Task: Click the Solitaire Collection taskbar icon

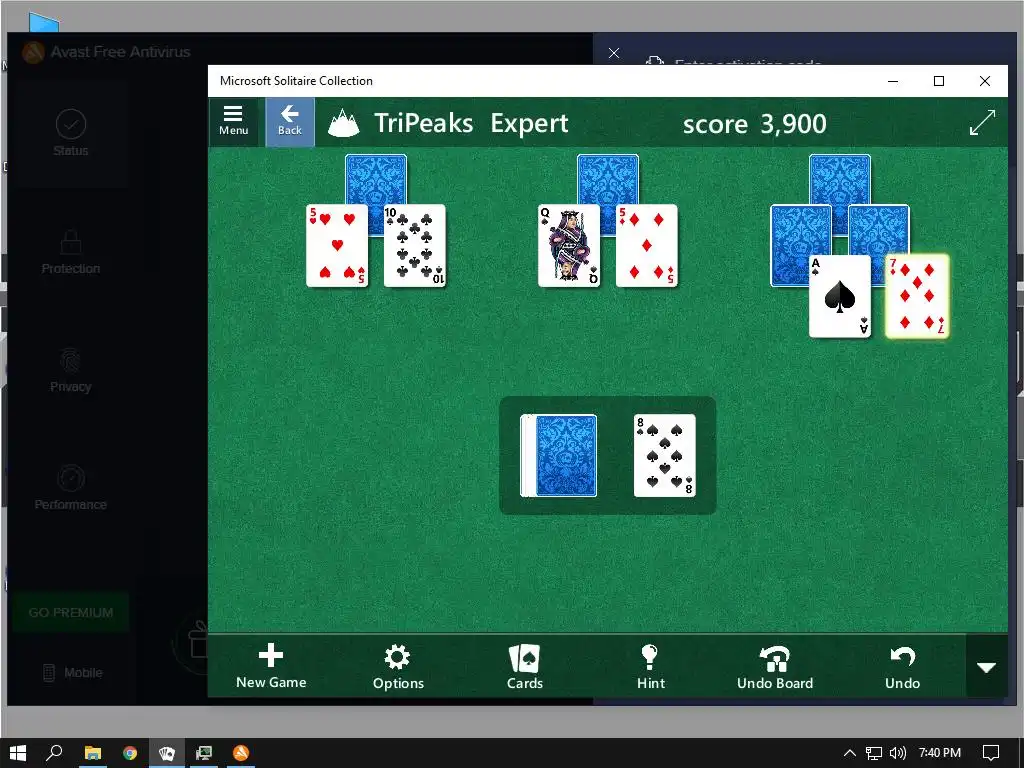Action: pos(167,753)
